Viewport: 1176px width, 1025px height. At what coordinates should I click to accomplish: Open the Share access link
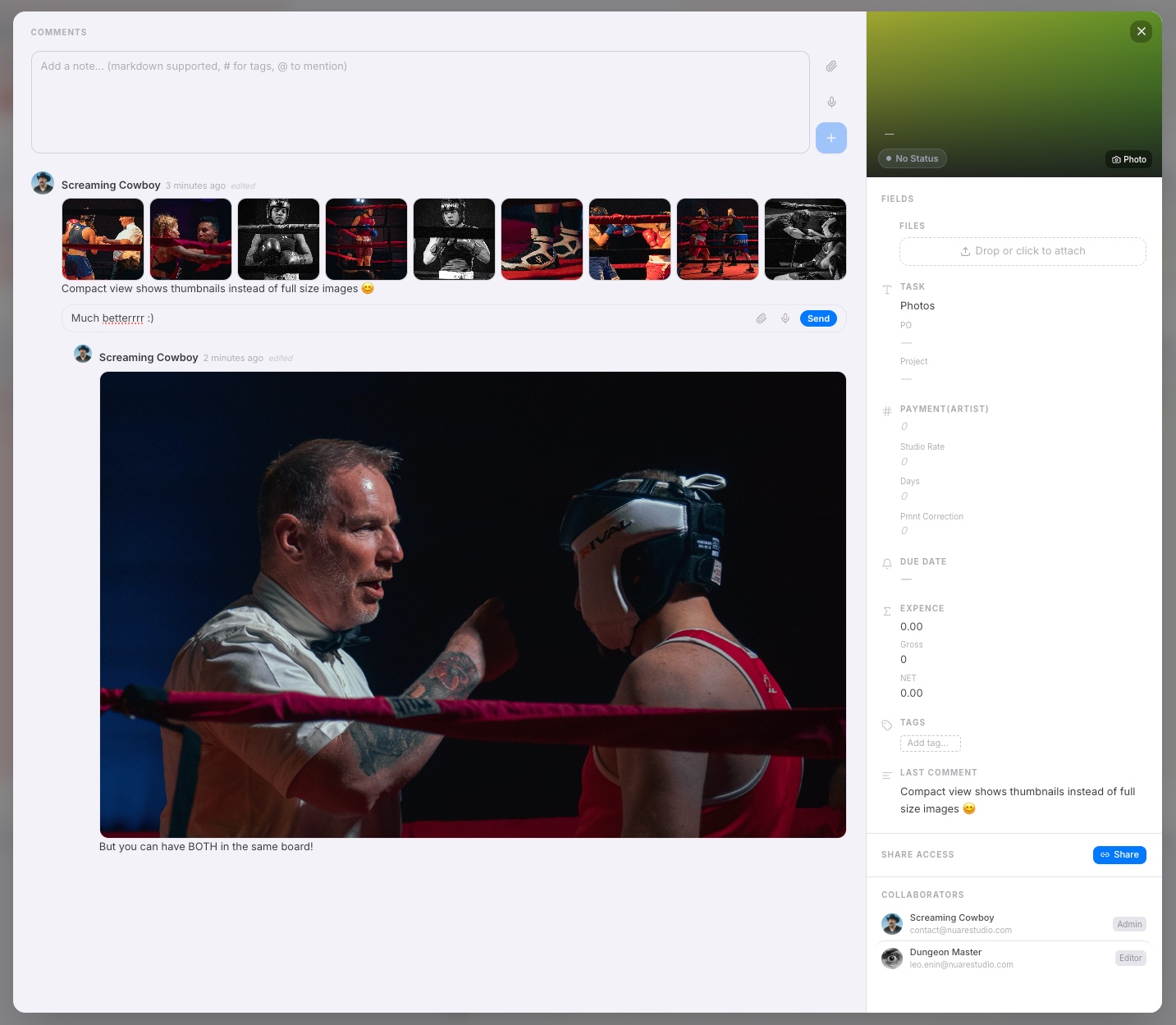[1119, 854]
